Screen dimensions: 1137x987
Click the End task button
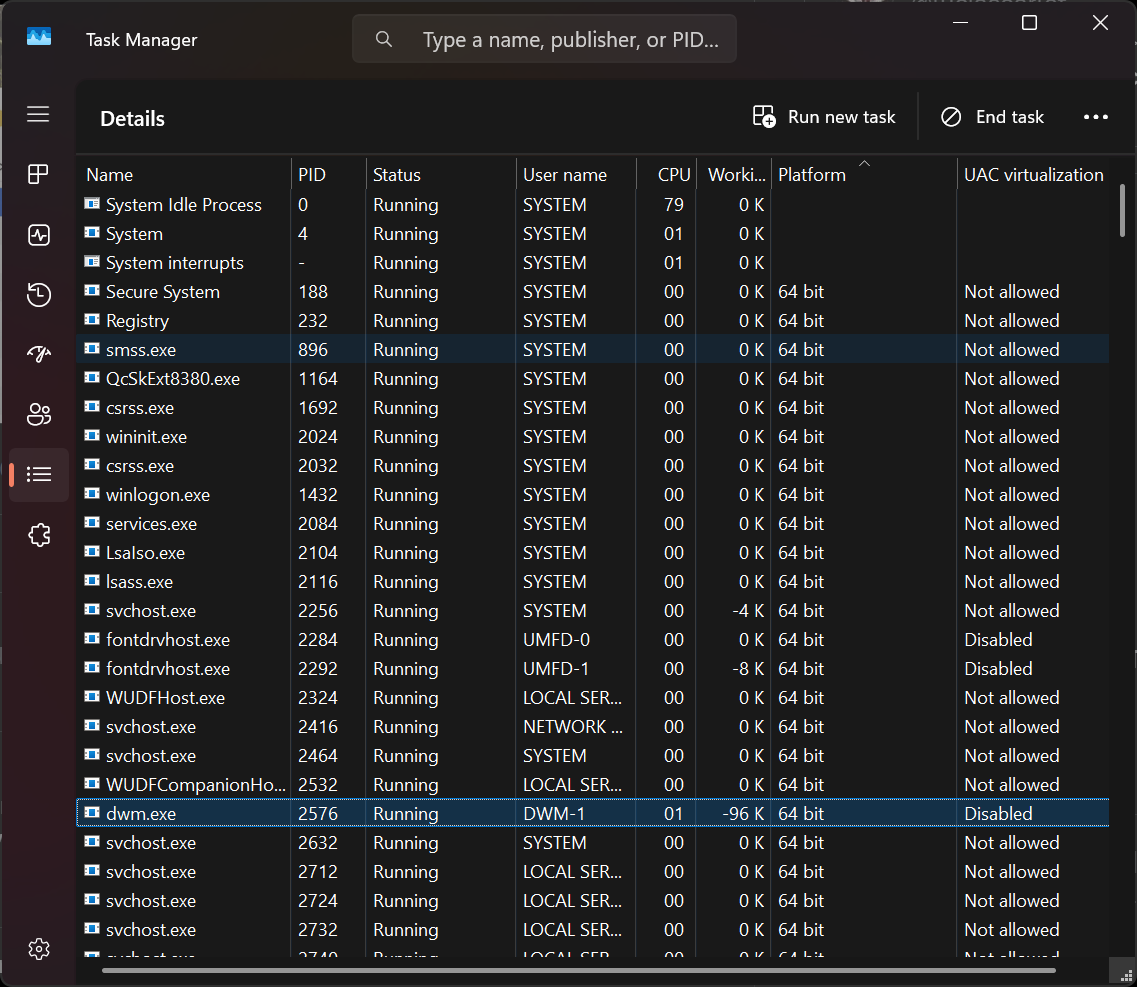(992, 117)
